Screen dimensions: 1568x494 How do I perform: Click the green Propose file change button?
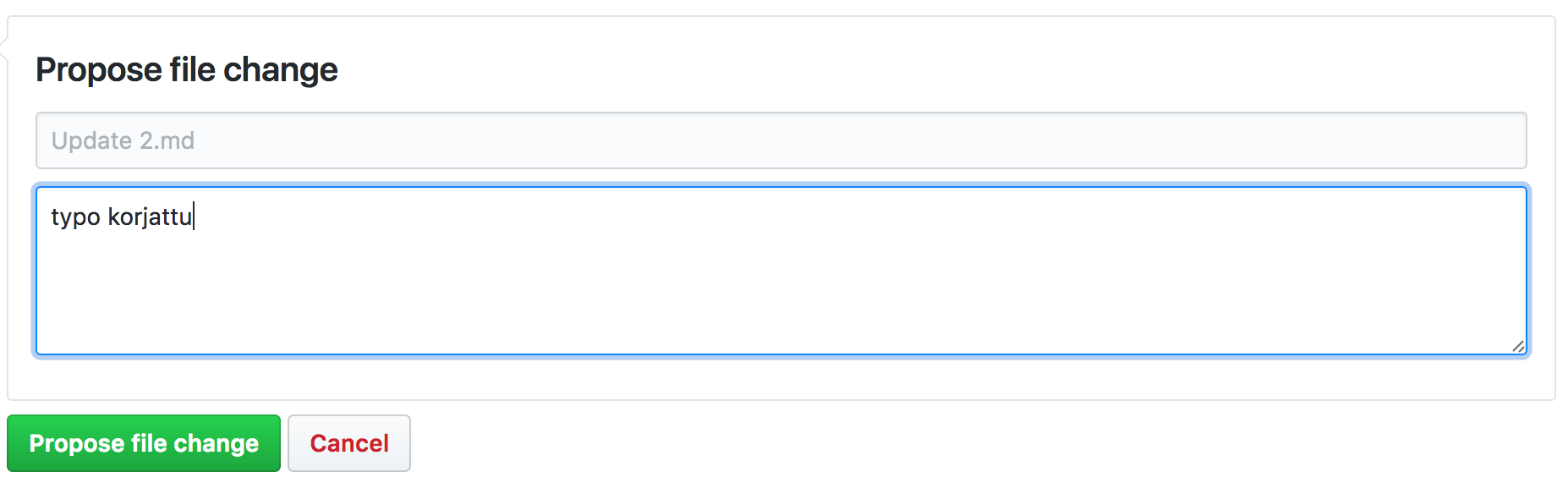tap(144, 443)
